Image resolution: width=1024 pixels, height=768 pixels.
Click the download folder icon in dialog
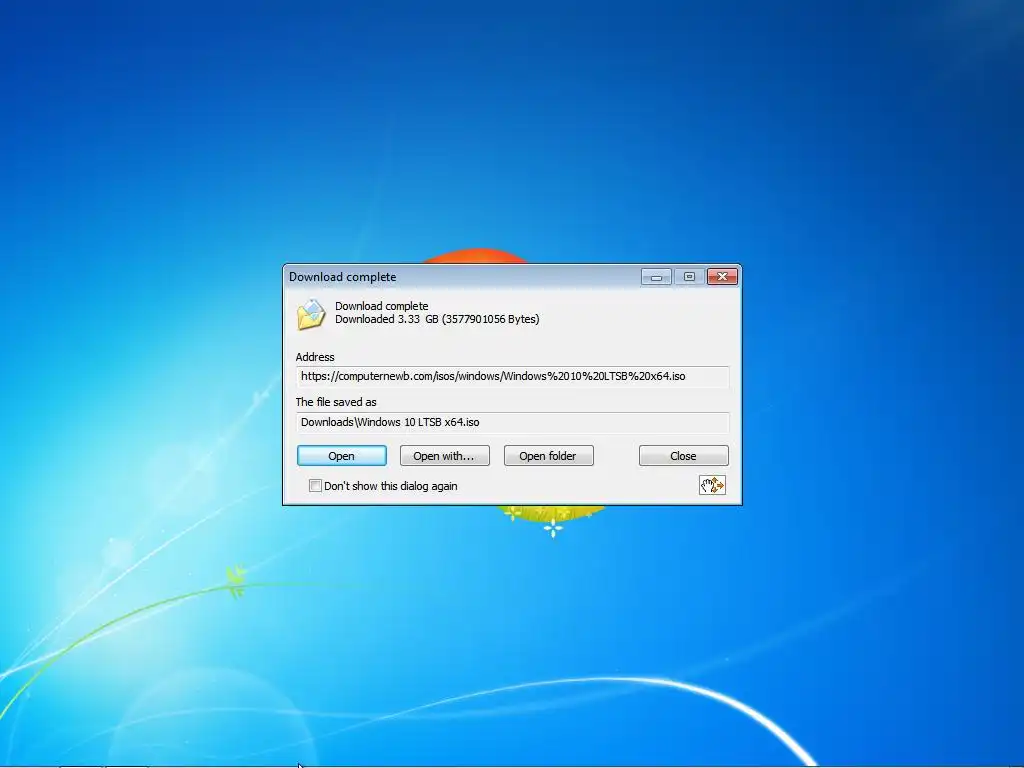311,314
